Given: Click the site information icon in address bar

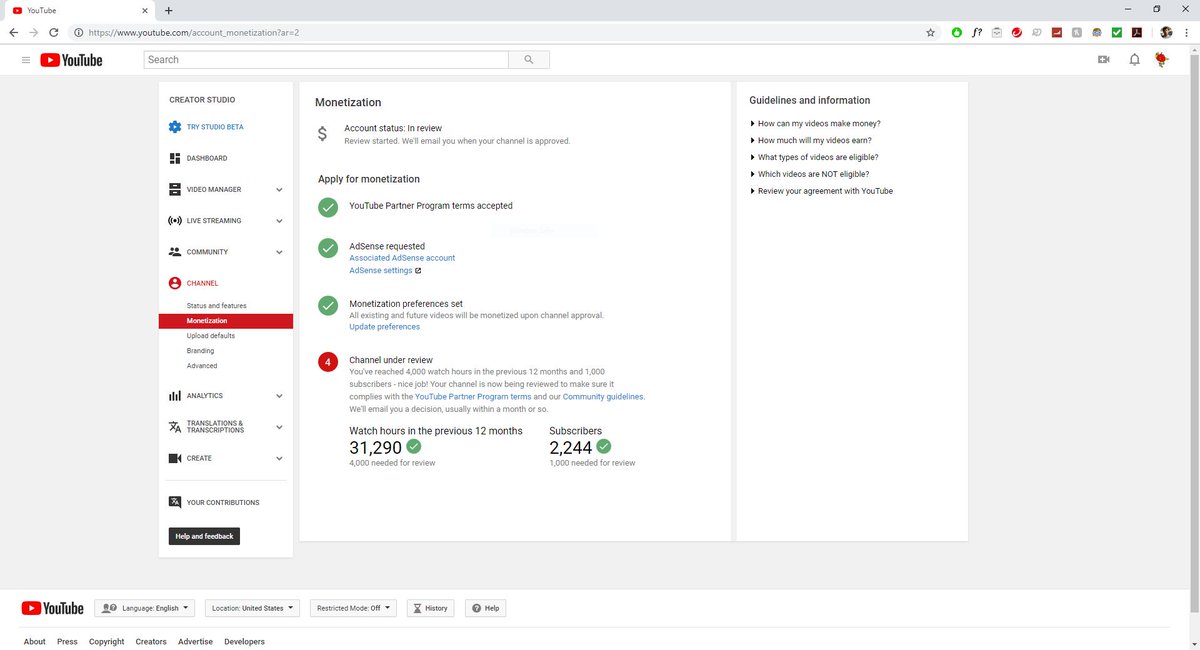Looking at the screenshot, I should pos(79,32).
